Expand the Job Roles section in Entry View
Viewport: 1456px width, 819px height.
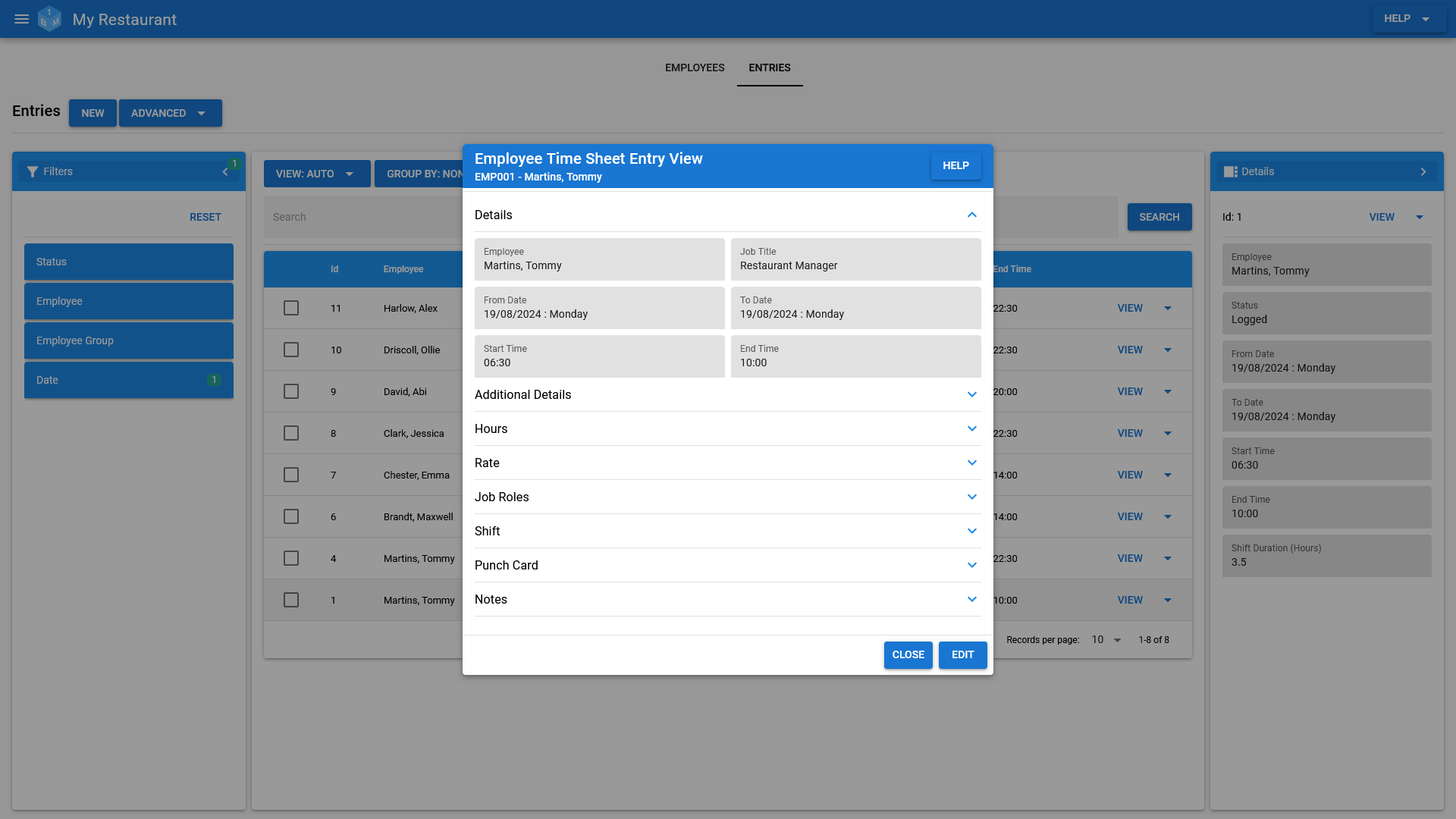[x=971, y=497]
